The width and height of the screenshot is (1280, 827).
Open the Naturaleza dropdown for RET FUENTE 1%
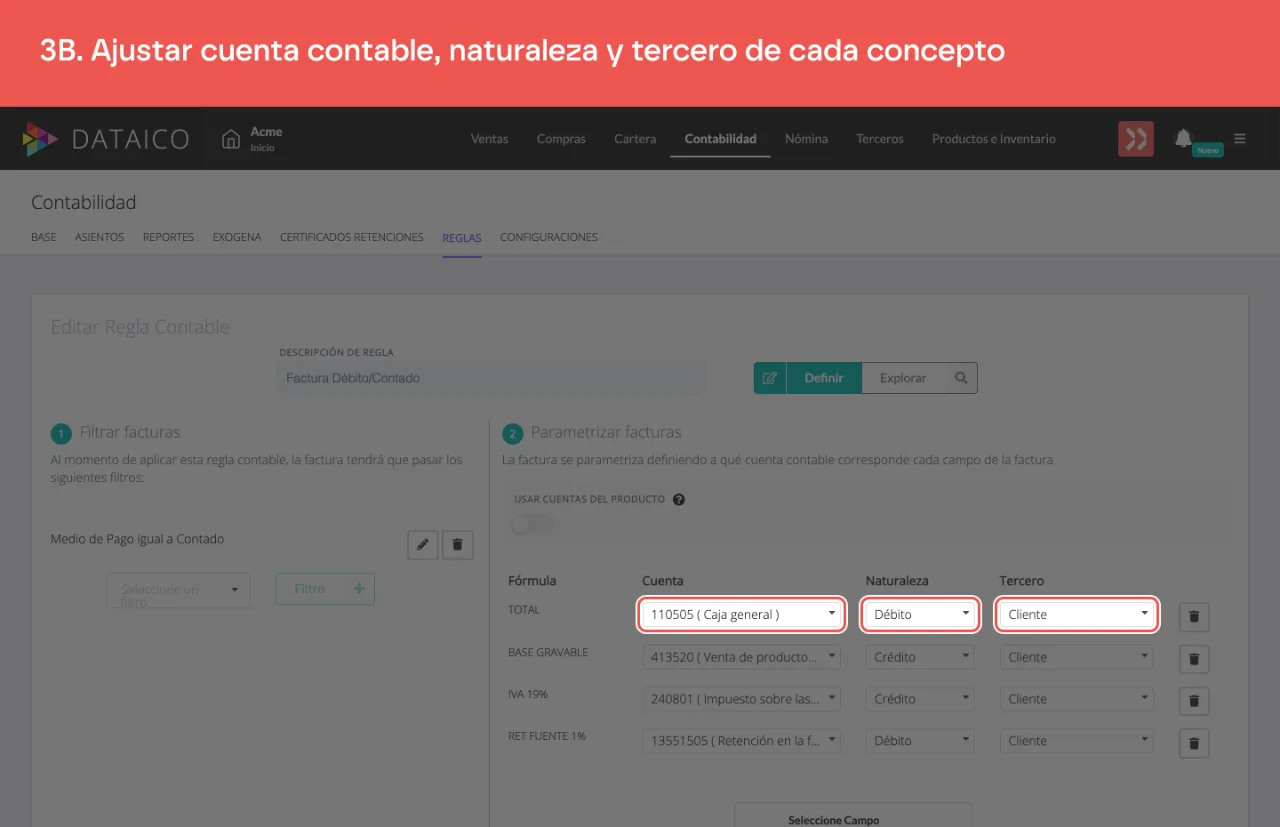click(920, 741)
